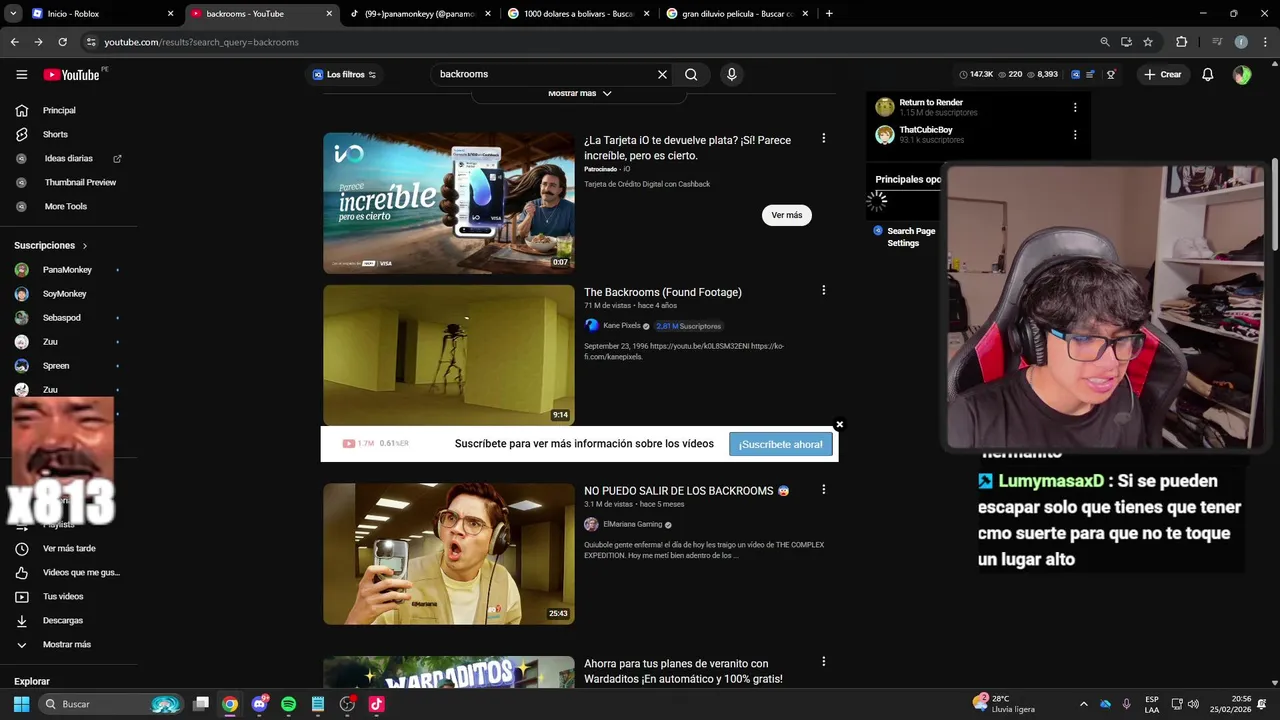Click Ver más on the iO ad
Screen dimensions: 1280x720
786,215
